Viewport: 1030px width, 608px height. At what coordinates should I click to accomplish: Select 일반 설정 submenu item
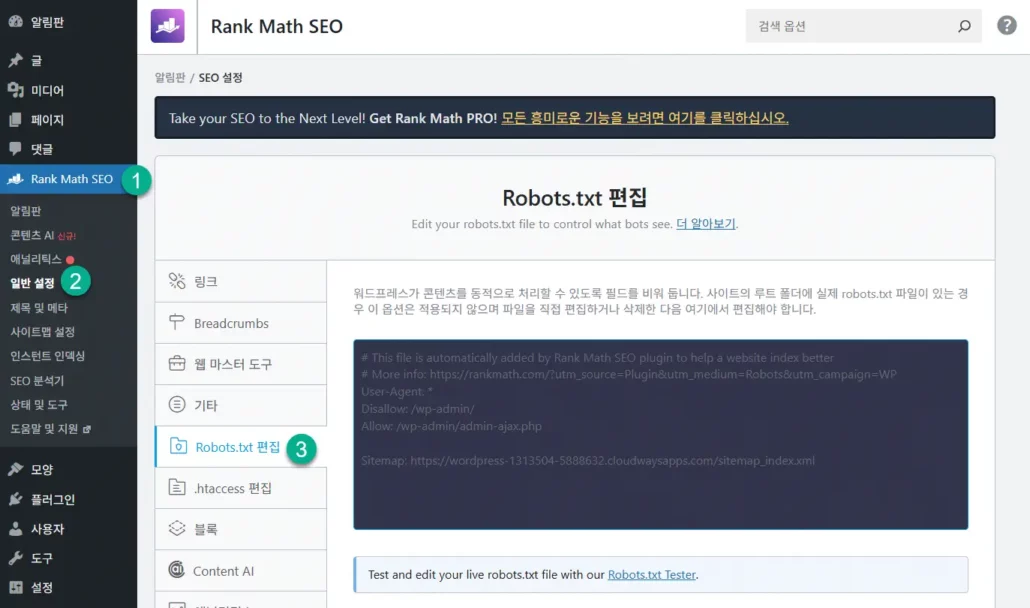click(32, 283)
